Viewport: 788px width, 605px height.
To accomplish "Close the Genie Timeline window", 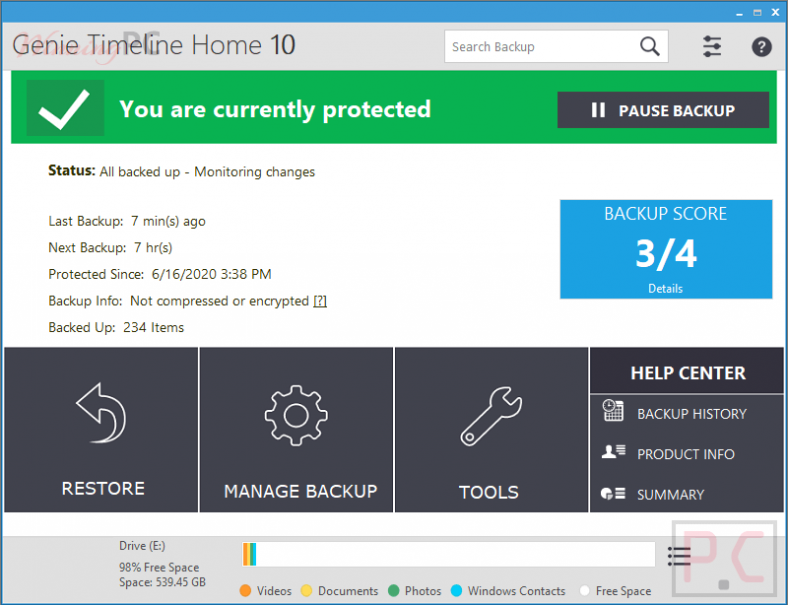I will pyautogui.click(x=775, y=13).
